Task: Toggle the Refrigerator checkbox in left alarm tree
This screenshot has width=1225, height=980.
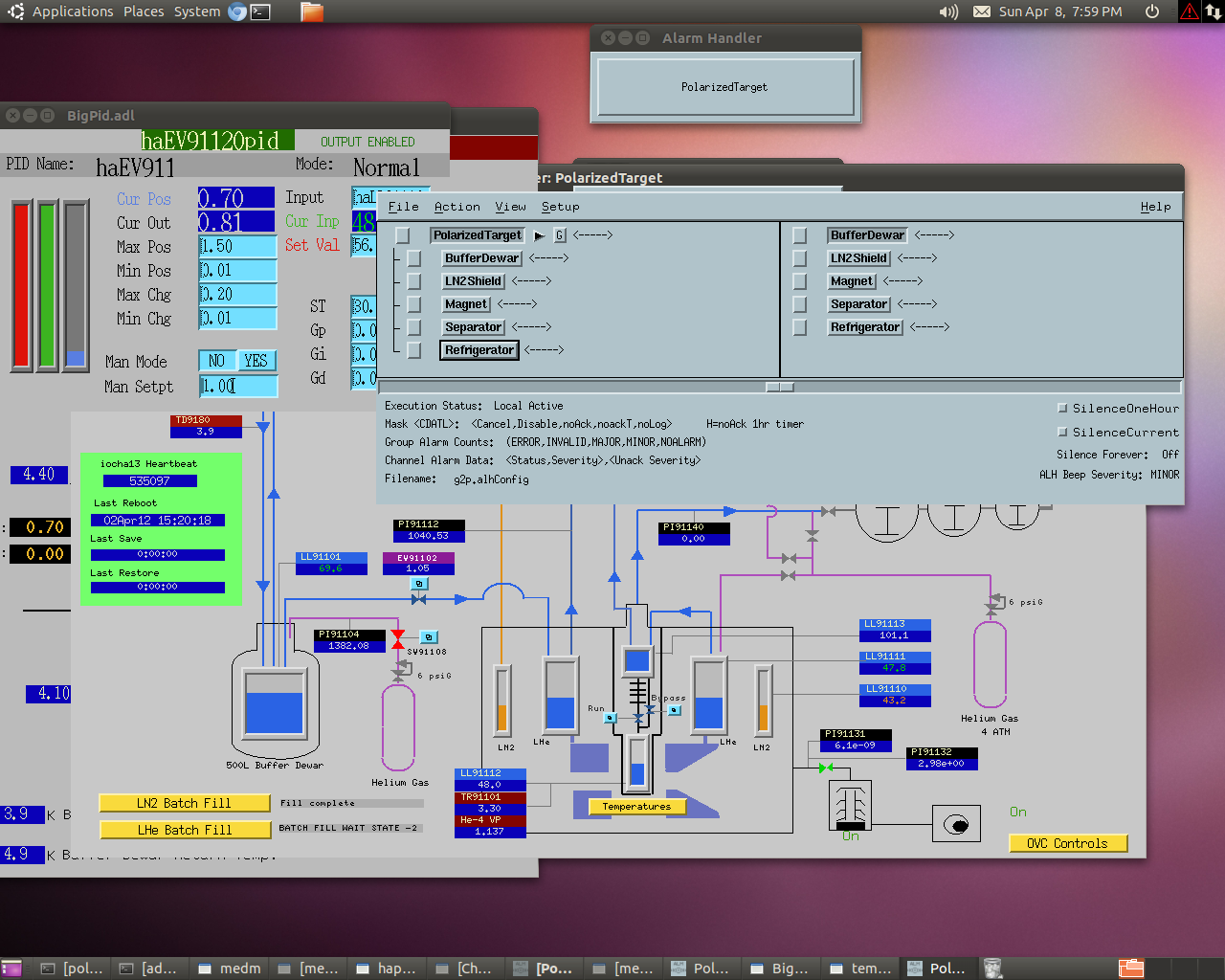Action: [x=414, y=350]
